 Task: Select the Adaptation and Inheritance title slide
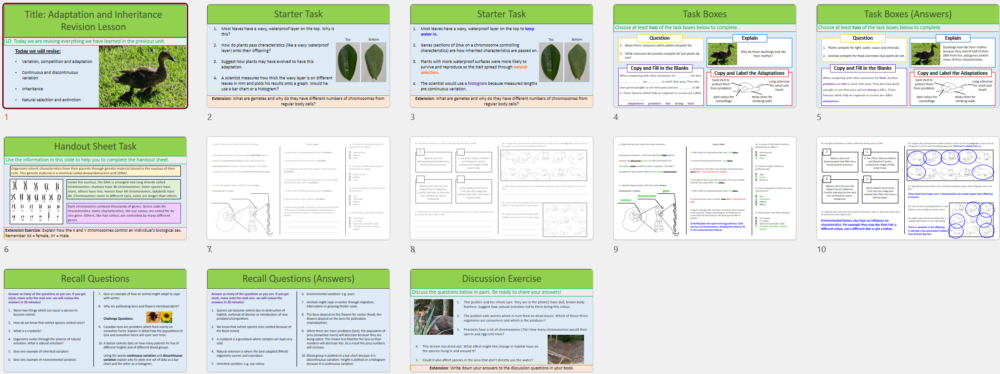(95, 56)
